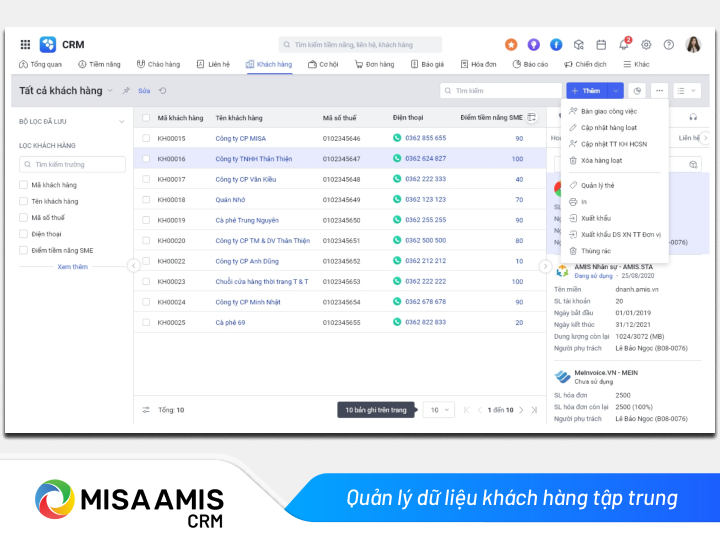Open the Tổng quan tab
Viewport: 720px width, 540px height.
[40, 64]
